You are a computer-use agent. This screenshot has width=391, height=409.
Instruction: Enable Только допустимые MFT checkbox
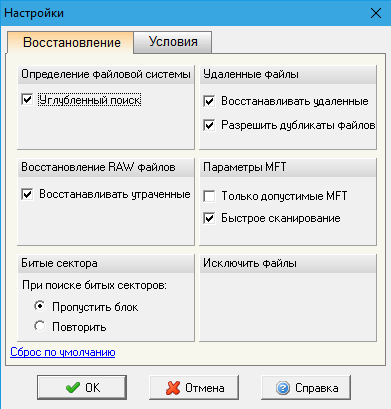(209, 196)
